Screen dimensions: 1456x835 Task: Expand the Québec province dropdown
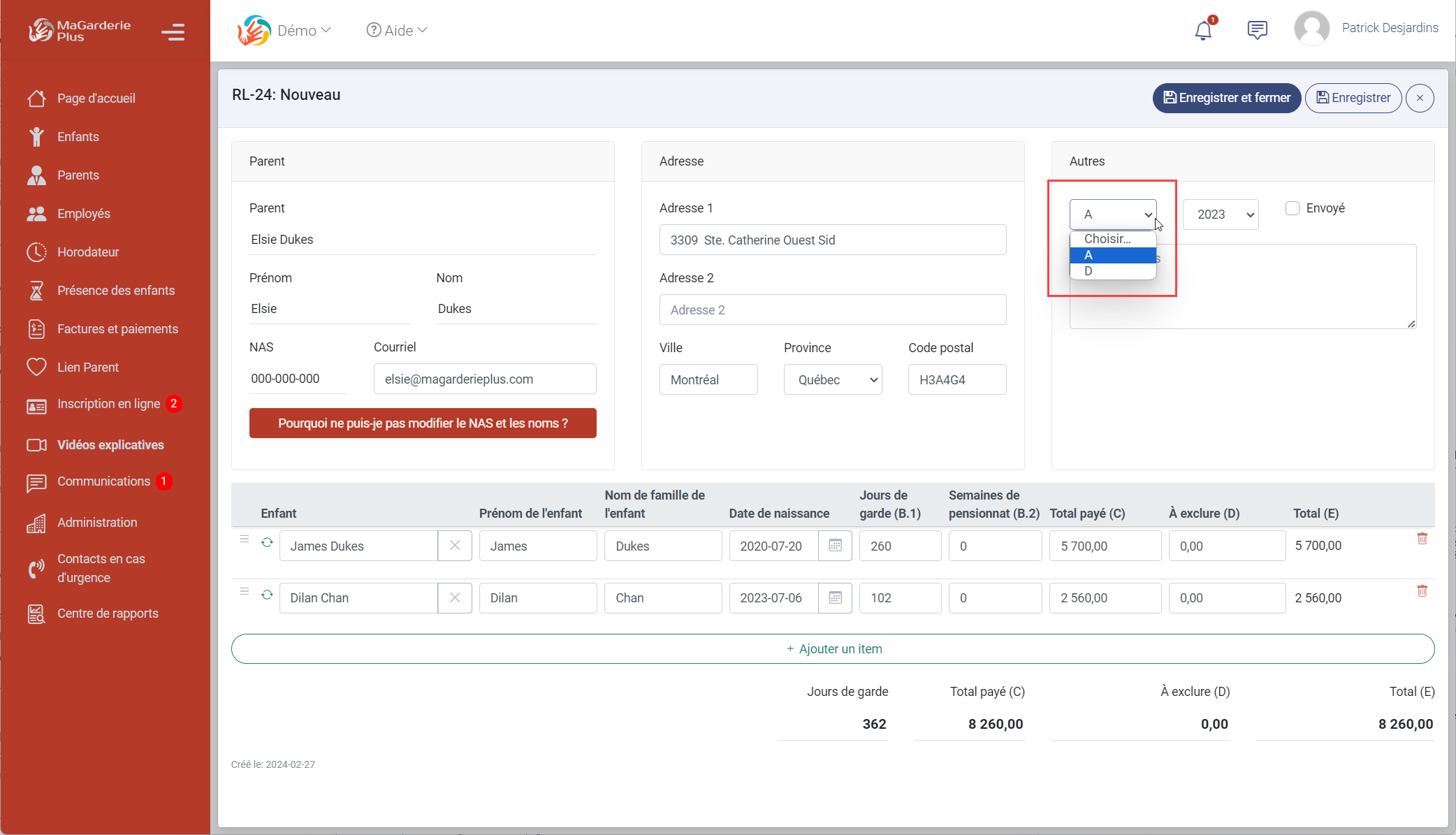pyautogui.click(x=833, y=379)
